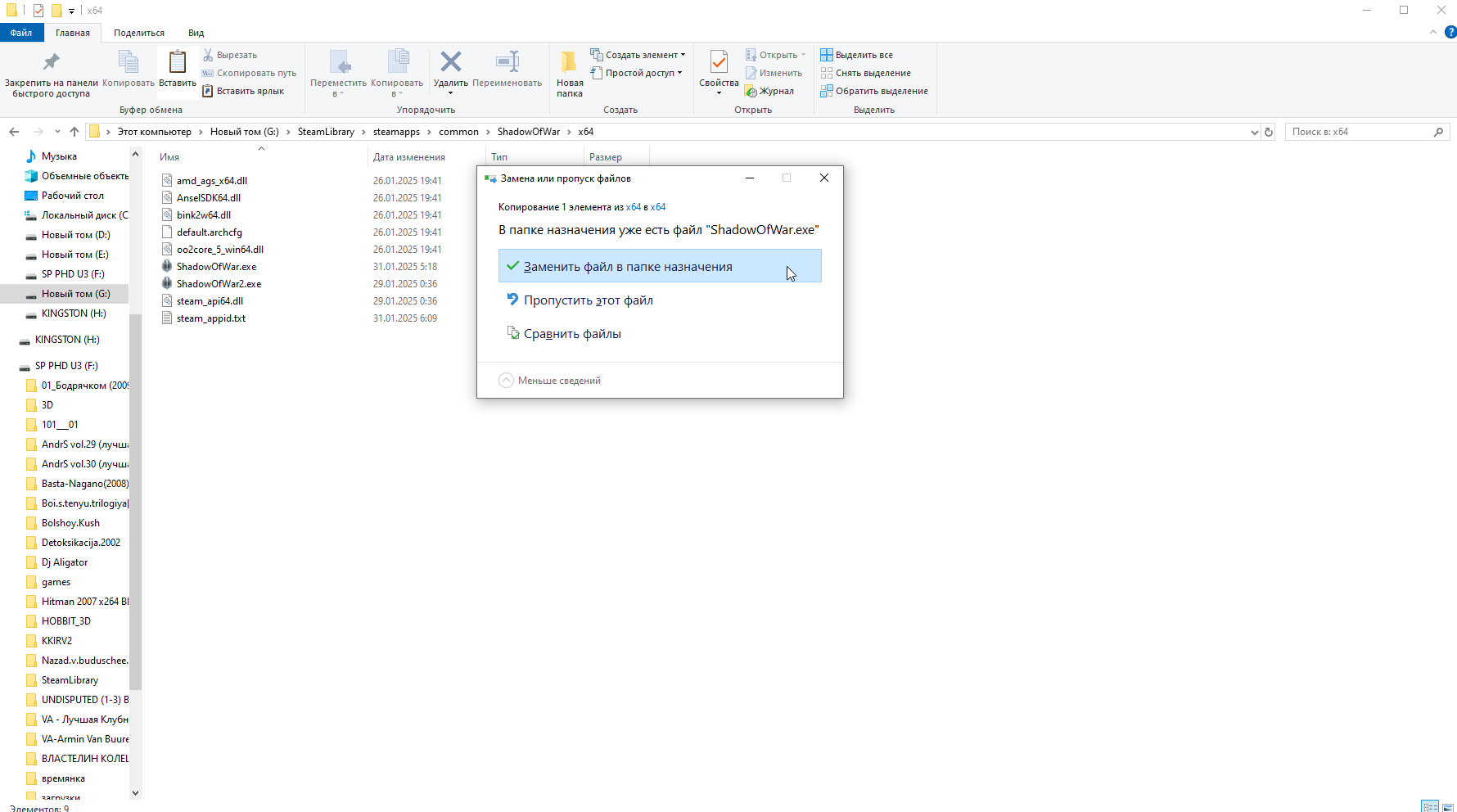Sort files by the Имя column header

pyautogui.click(x=169, y=157)
